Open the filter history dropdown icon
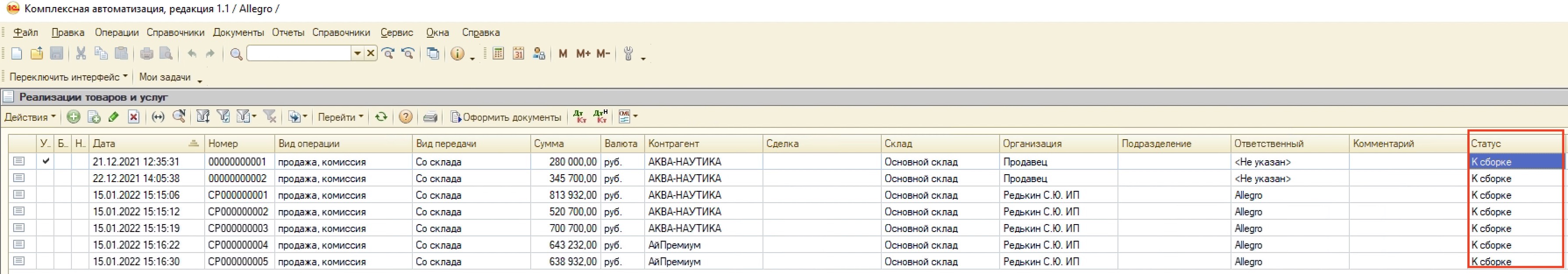This screenshot has height=274, width=1568. pyautogui.click(x=246, y=117)
